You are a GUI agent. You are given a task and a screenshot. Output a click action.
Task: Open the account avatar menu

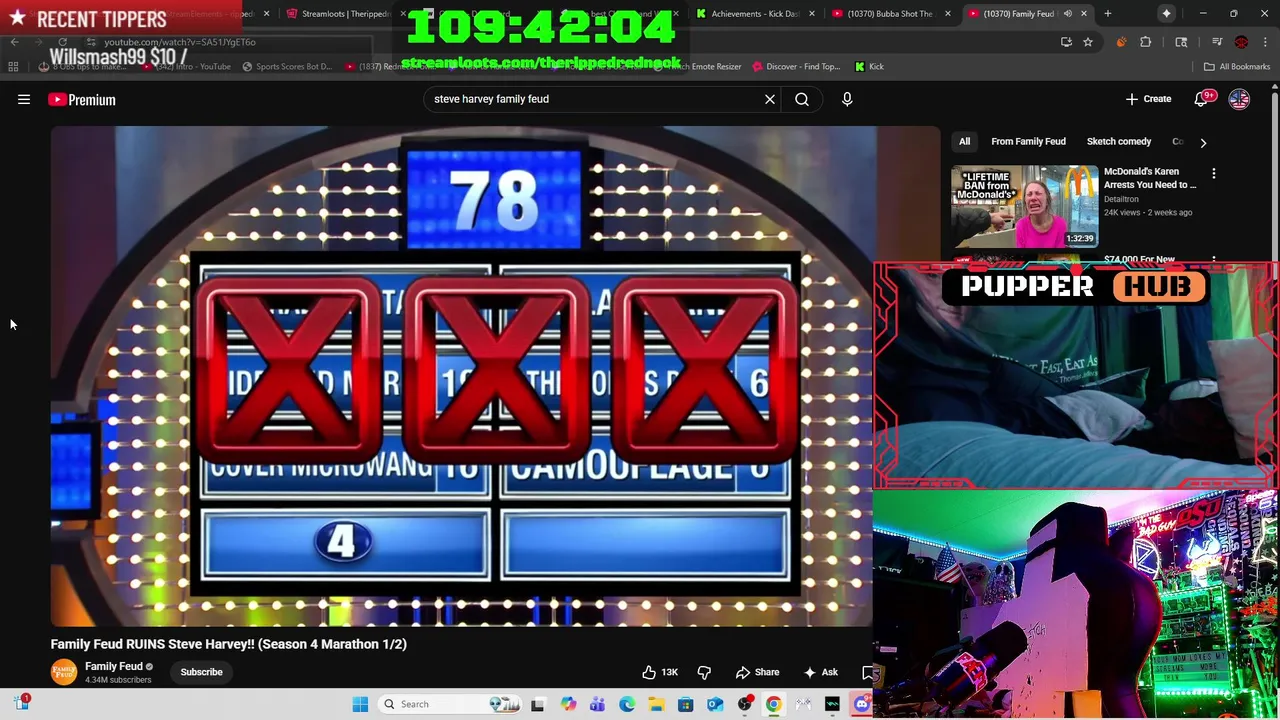(x=1239, y=99)
